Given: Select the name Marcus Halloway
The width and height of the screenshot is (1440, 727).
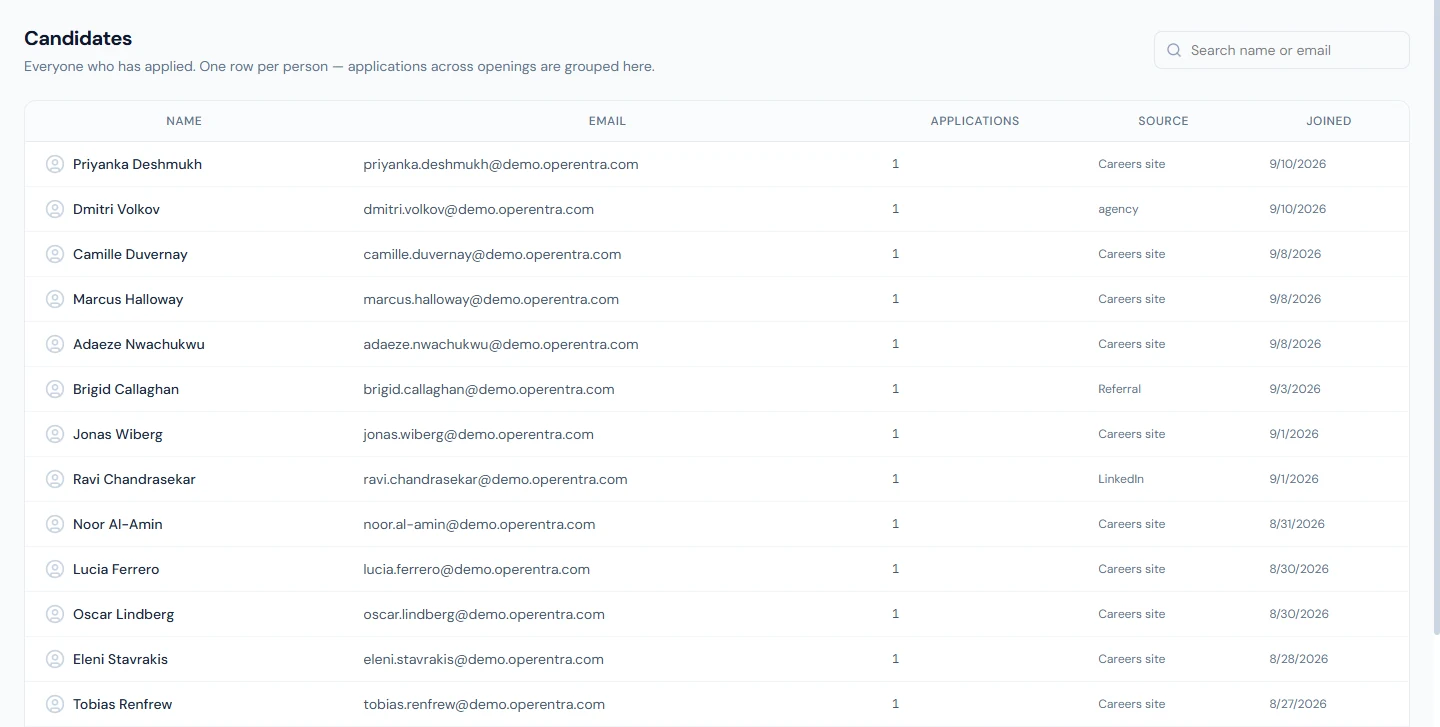Looking at the screenshot, I should [128, 299].
